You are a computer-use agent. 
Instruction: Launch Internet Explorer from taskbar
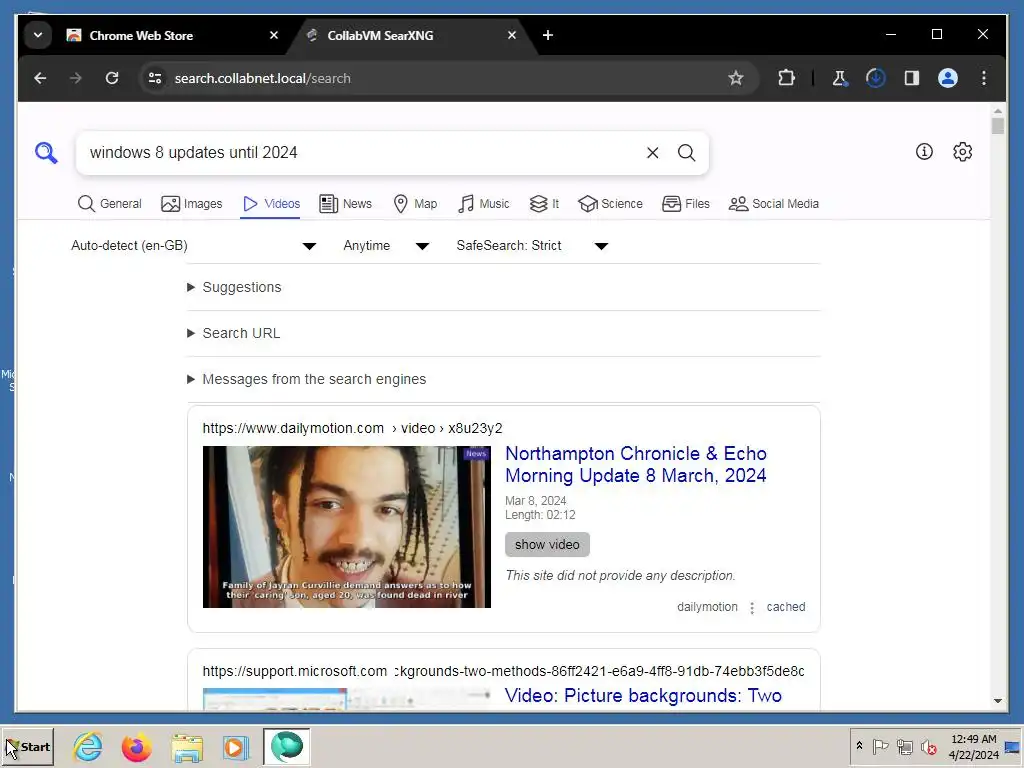click(x=88, y=747)
